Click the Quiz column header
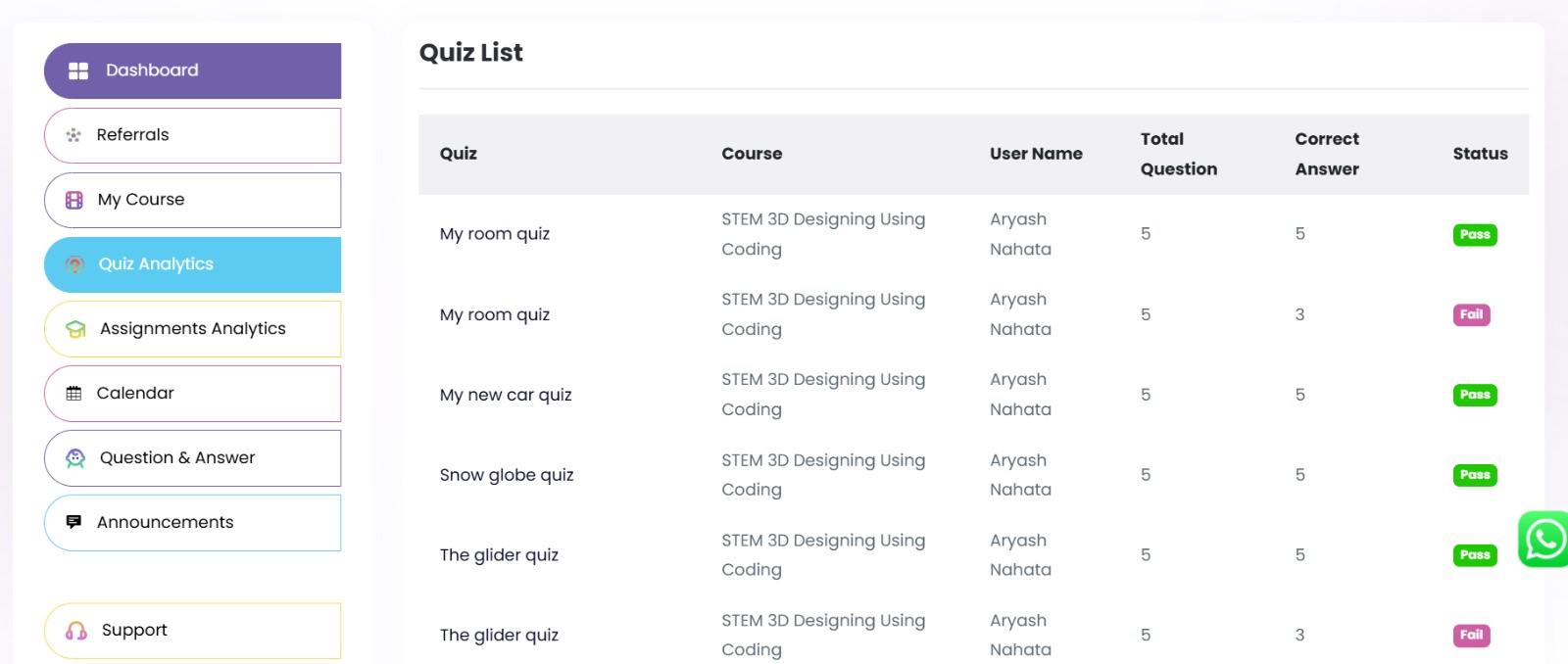 coord(459,154)
